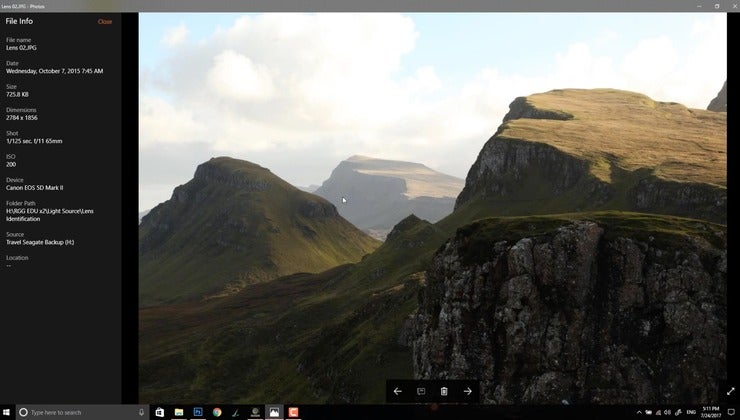Go to the previous photo arrow
The width and height of the screenshot is (740, 420).
click(x=397, y=391)
